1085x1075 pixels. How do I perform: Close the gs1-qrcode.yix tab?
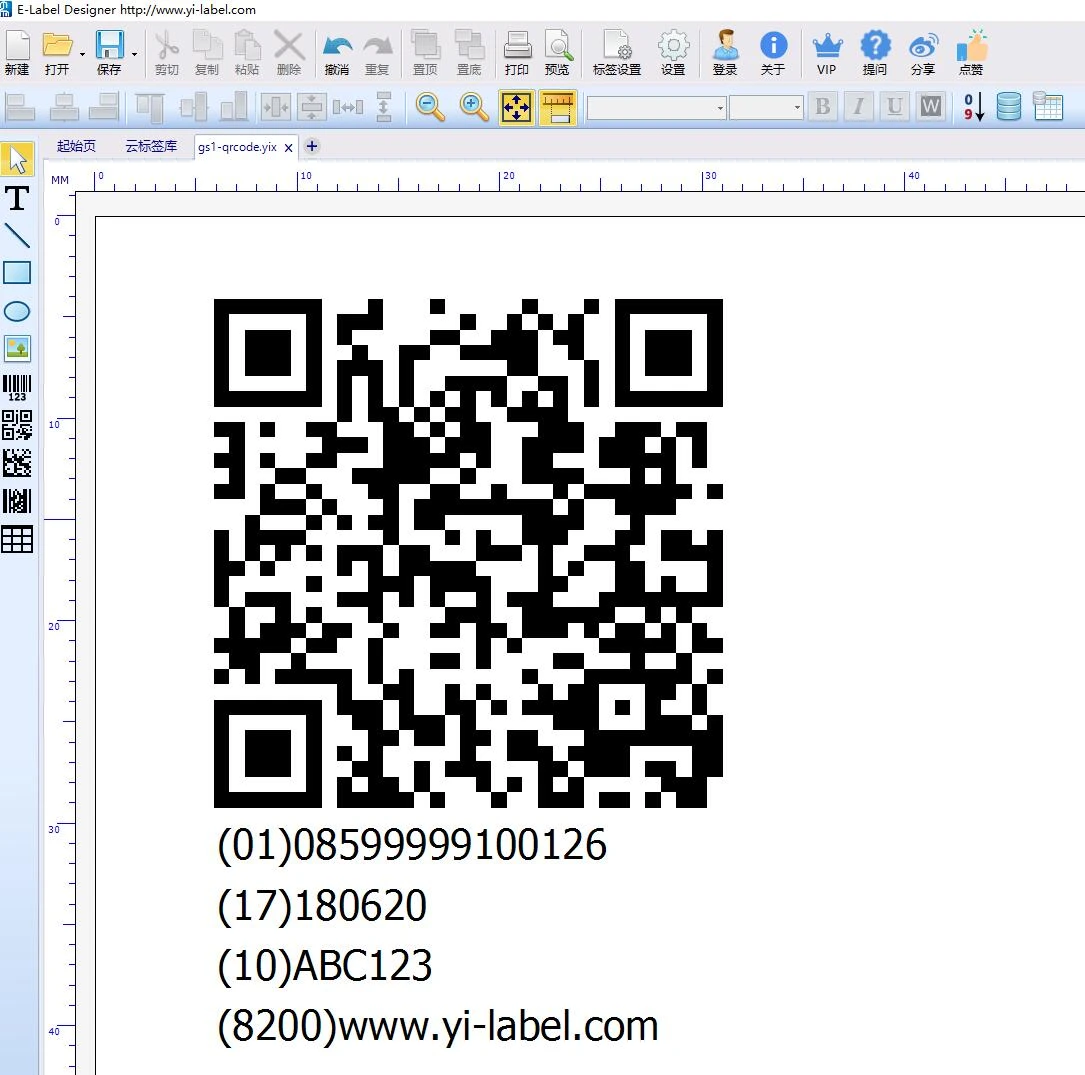(x=289, y=147)
